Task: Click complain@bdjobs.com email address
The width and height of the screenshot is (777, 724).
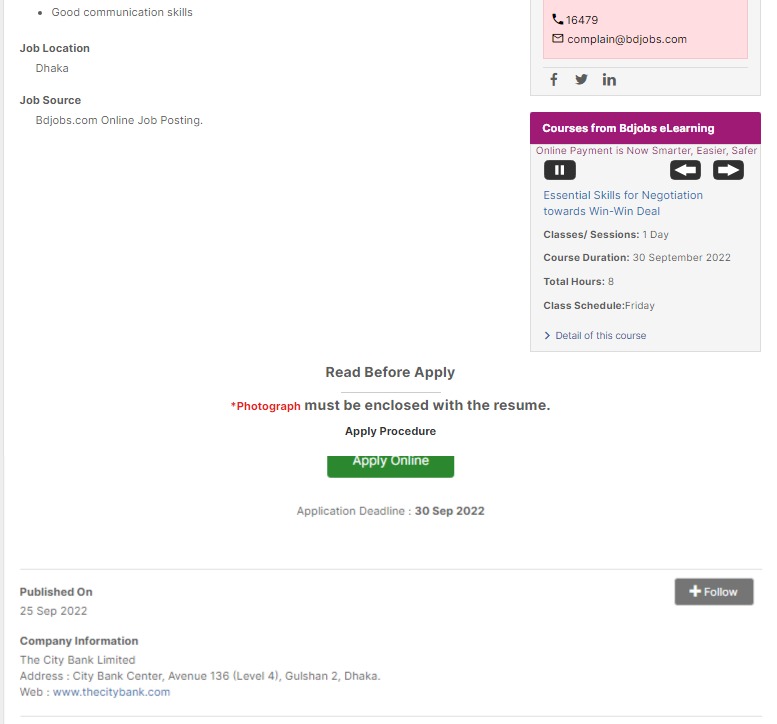Action: 627,39
